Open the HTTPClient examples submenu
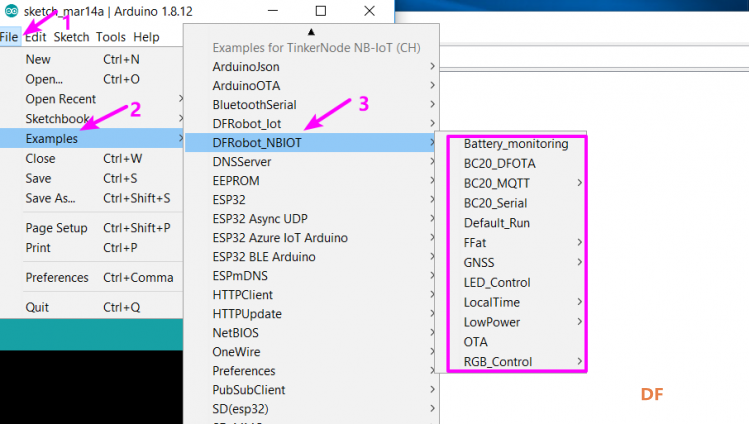749x424 pixels. (x=311, y=295)
